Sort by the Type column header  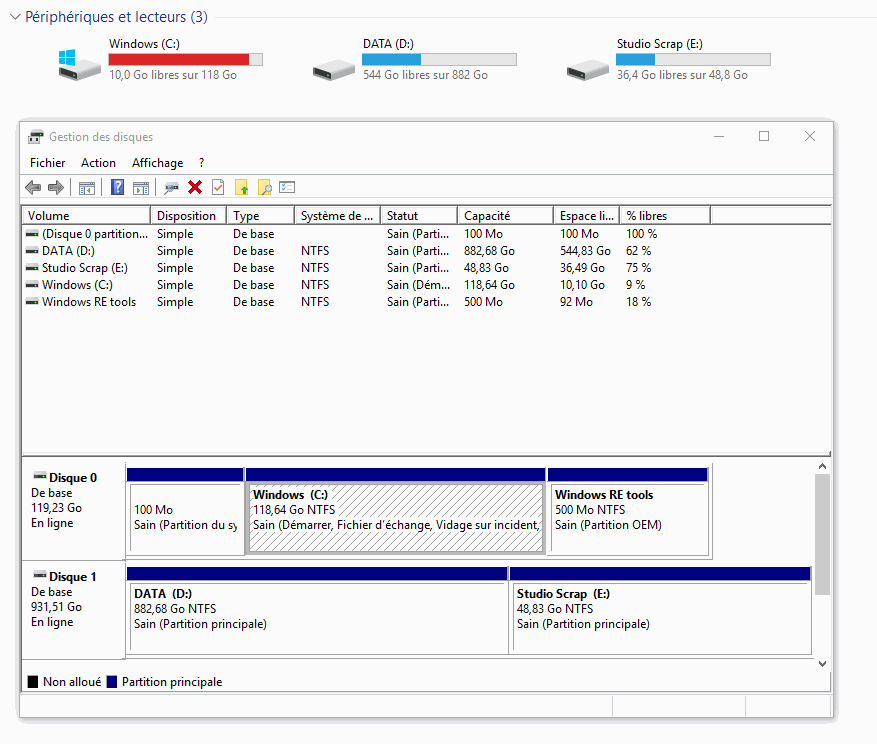click(260, 215)
